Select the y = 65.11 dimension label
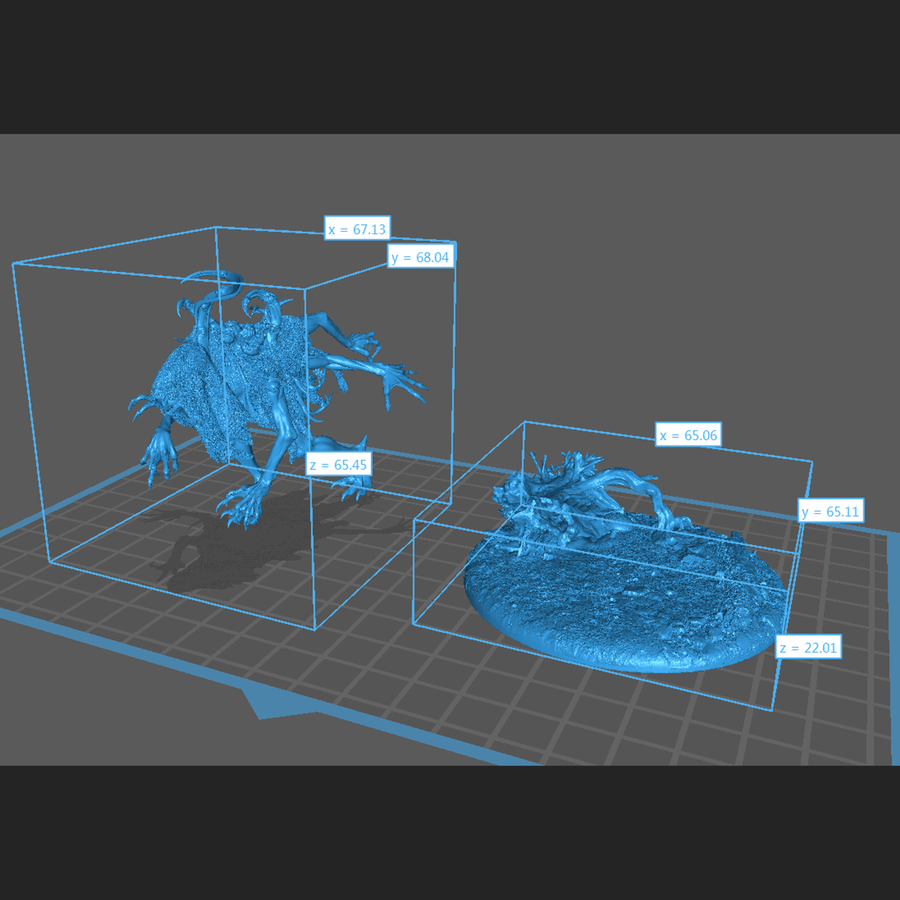Viewport: 900px width, 900px height. pyautogui.click(x=832, y=512)
